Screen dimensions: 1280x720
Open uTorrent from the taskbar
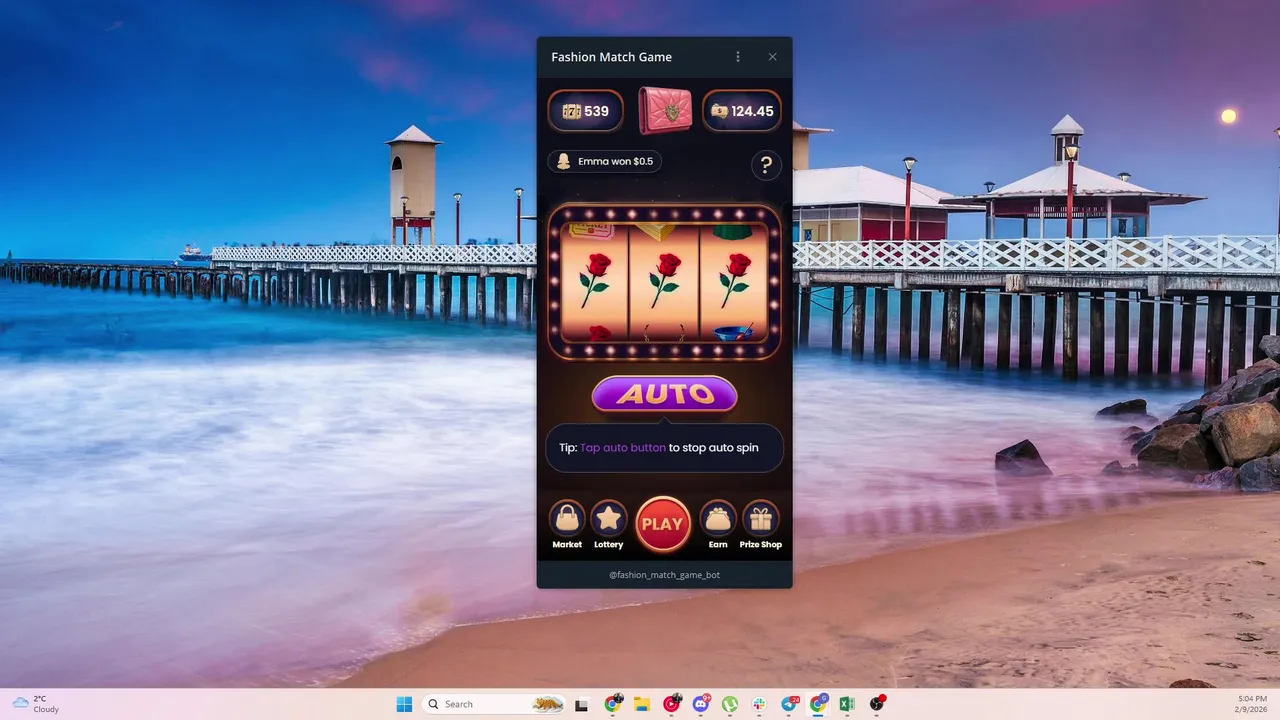pyautogui.click(x=730, y=704)
